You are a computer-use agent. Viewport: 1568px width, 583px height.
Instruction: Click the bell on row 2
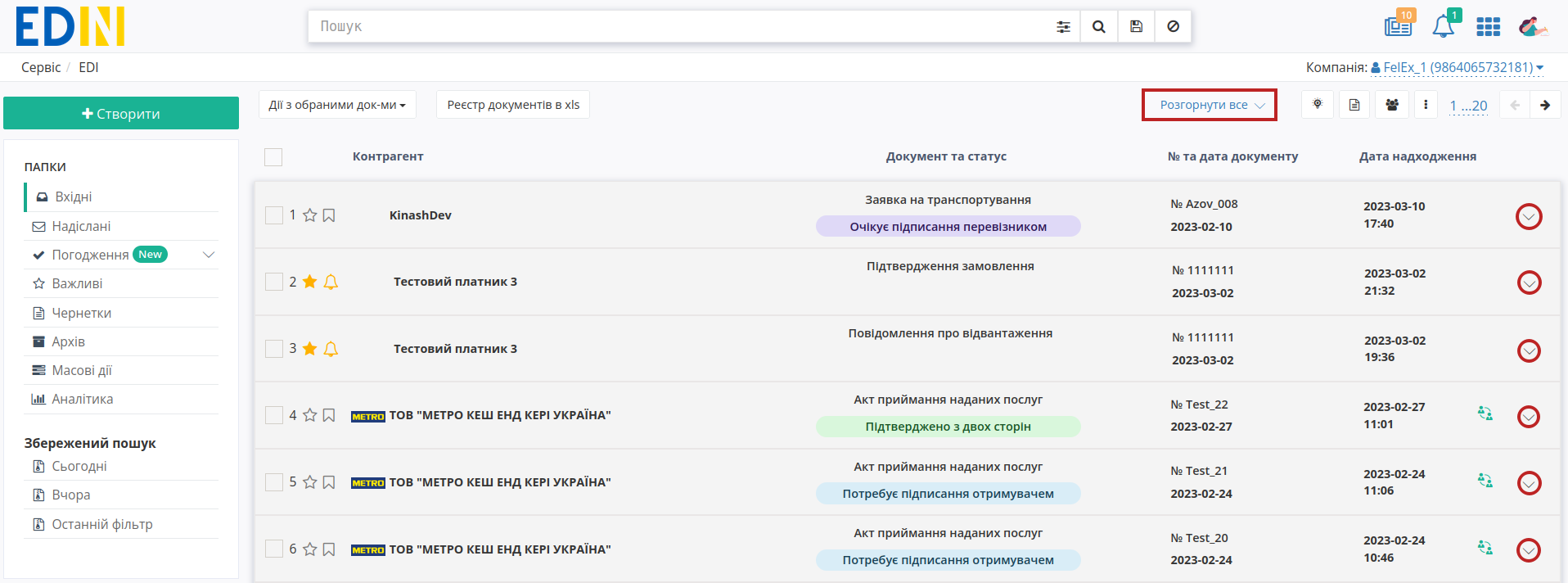point(331,282)
